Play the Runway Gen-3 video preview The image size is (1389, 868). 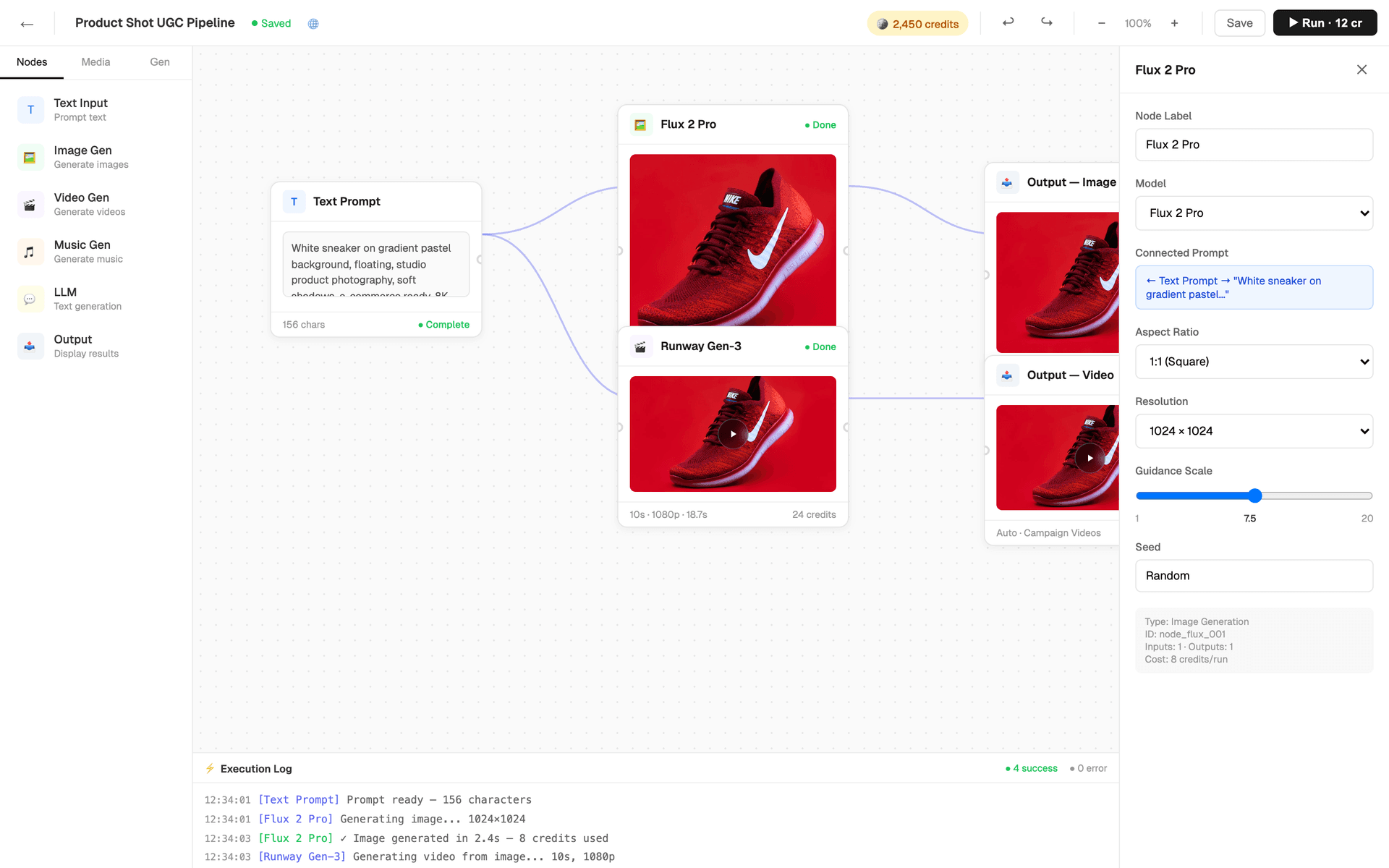[733, 434]
